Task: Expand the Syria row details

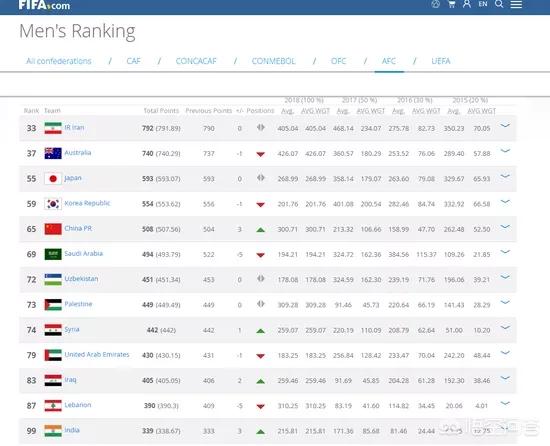Action: [505, 327]
